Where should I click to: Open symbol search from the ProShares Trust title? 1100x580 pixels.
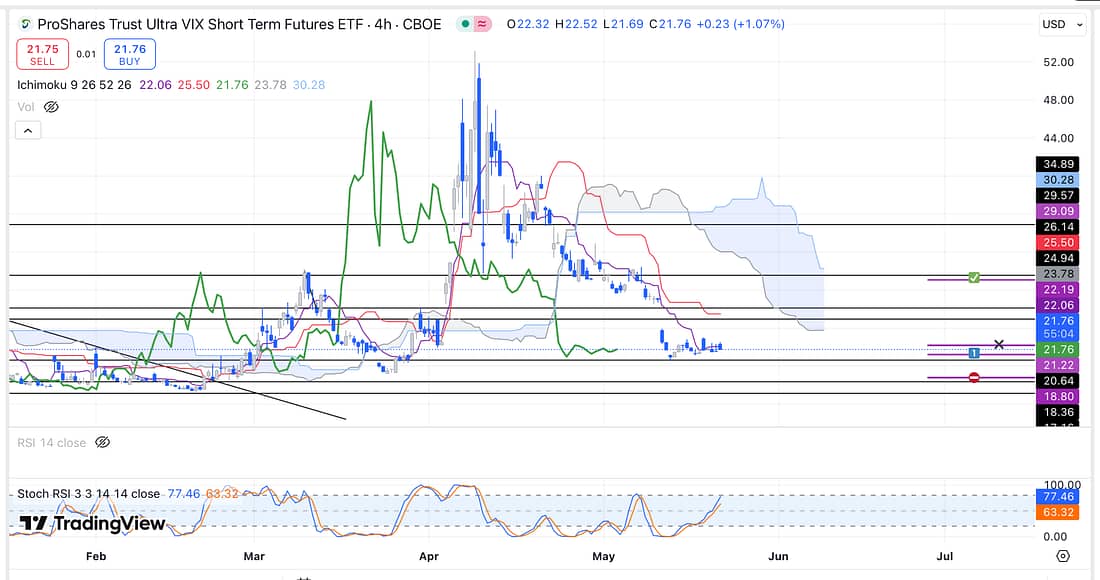tap(239, 24)
